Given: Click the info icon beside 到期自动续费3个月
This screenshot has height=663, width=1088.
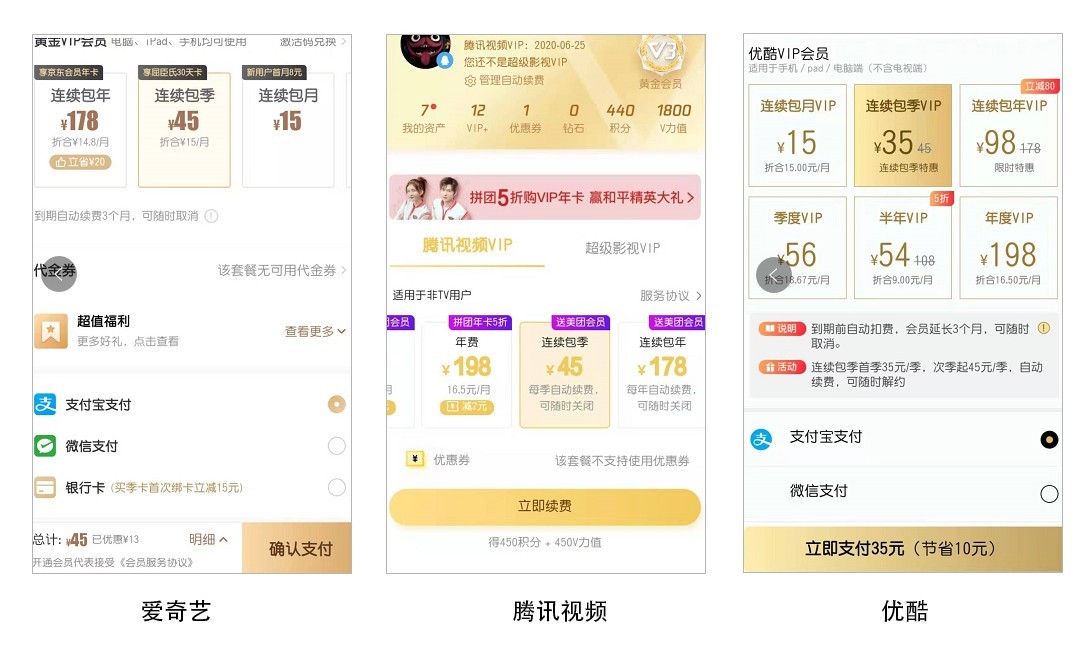Looking at the screenshot, I should click(x=212, y=216).
